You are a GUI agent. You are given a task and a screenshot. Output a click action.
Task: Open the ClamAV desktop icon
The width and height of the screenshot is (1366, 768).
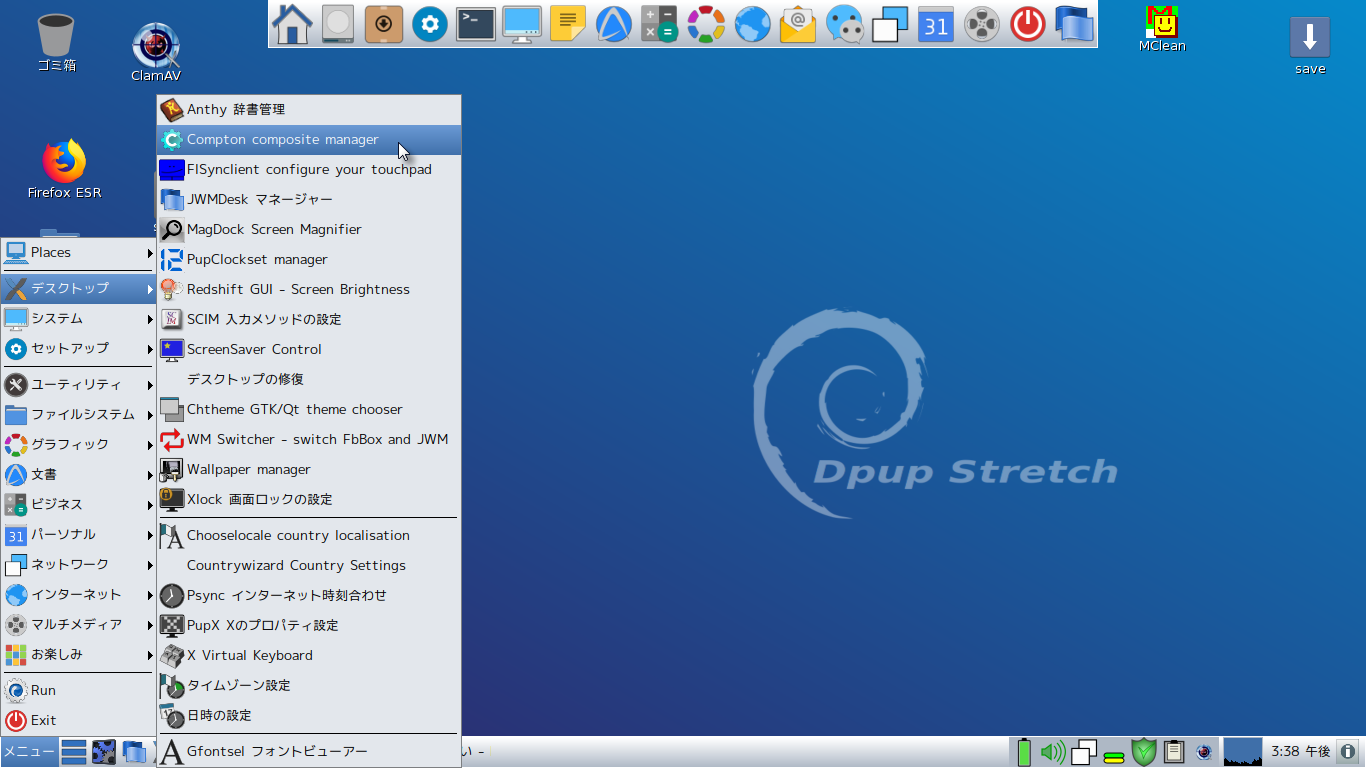[156, 52]
